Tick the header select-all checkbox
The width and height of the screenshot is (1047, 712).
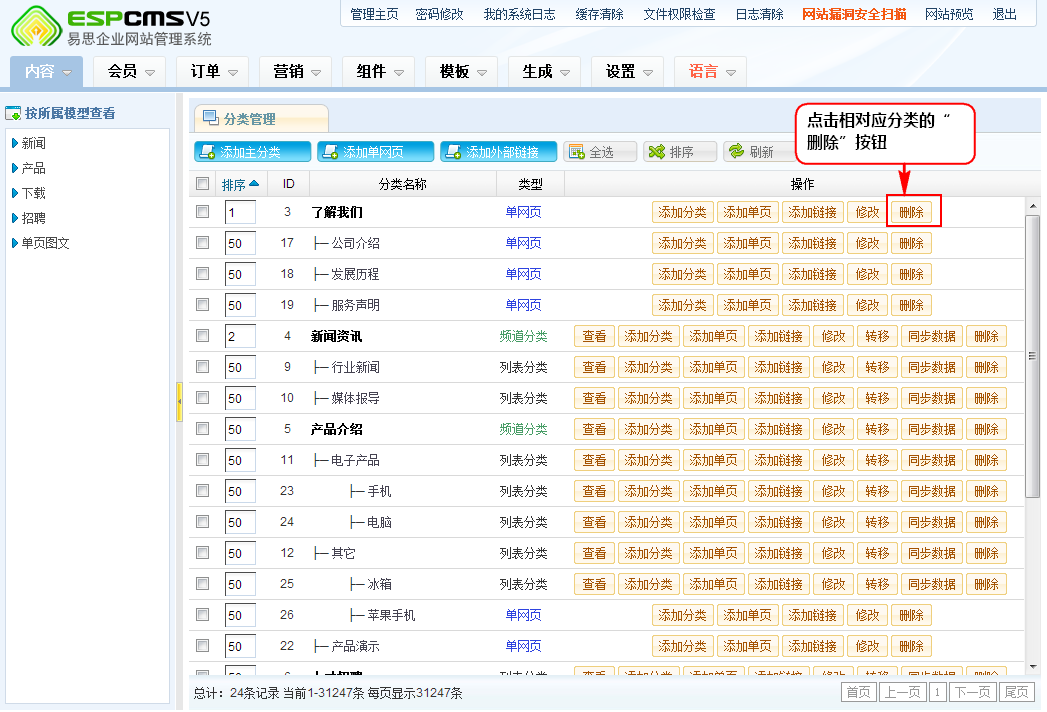[x=202, y=184]
